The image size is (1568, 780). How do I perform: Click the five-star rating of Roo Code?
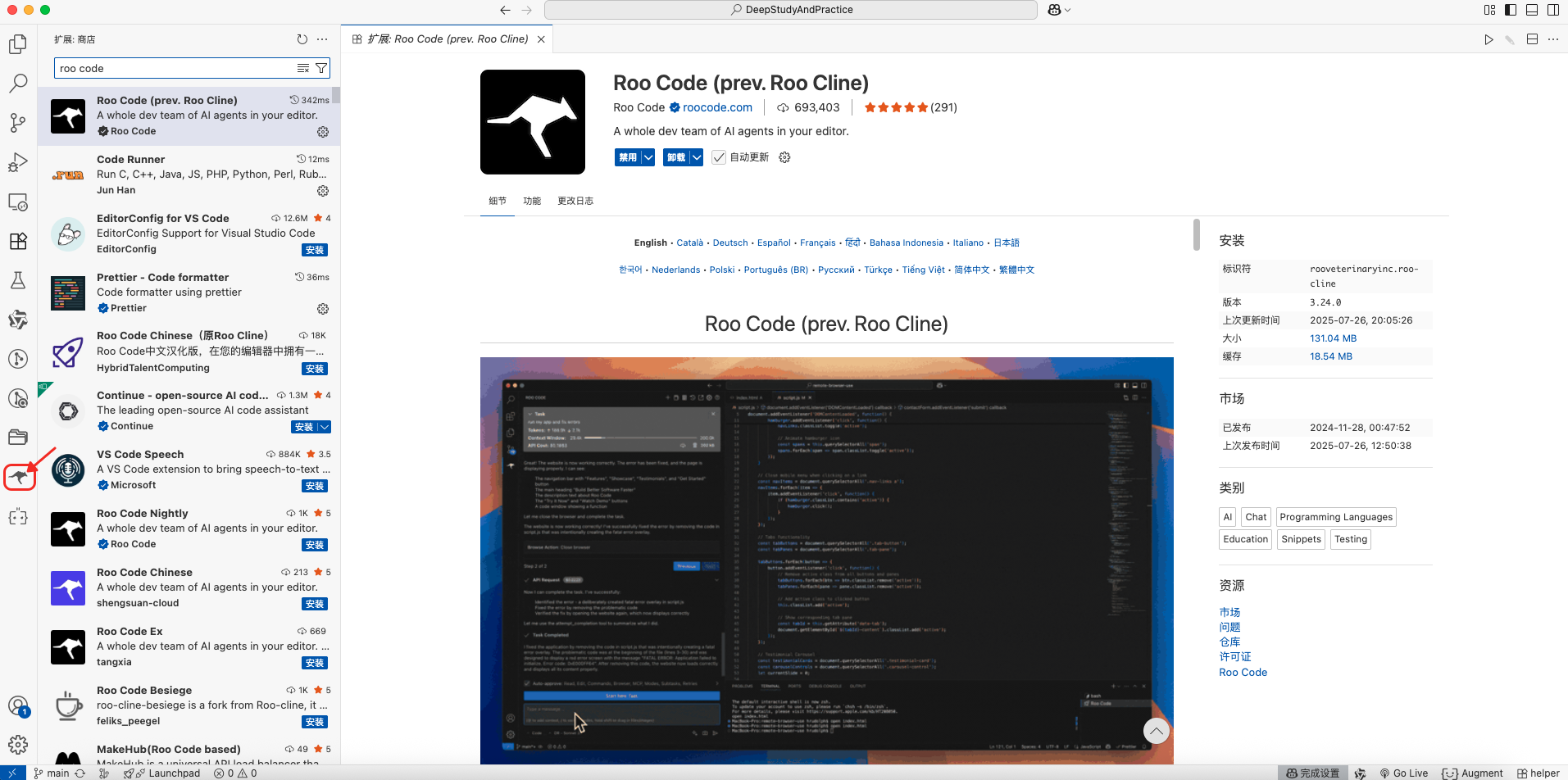click(896, 107)
